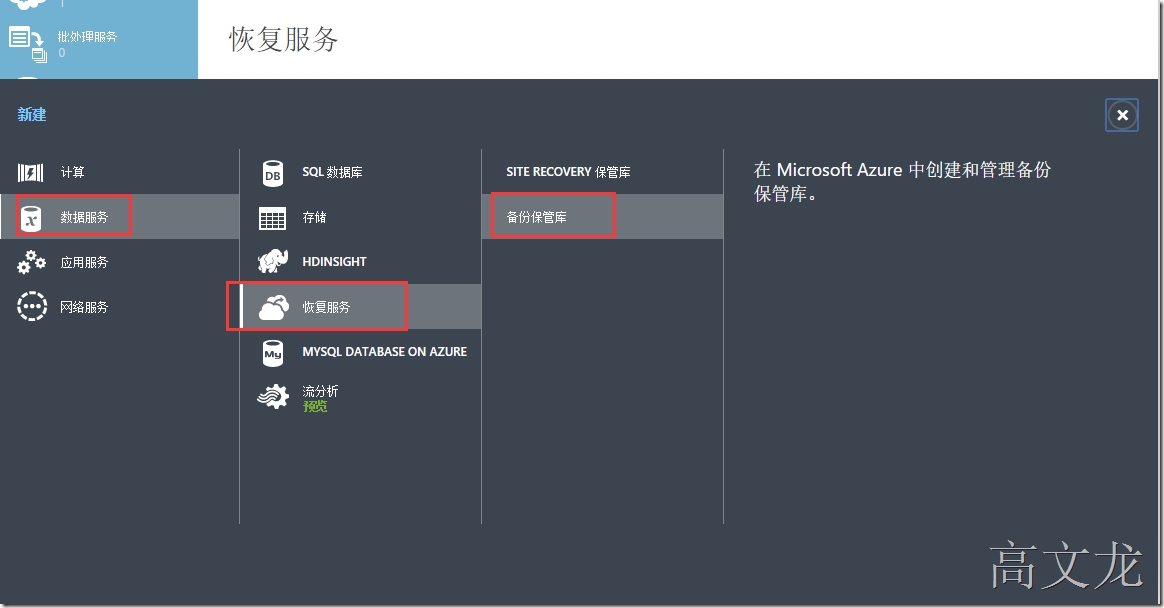Viewport: 1164px width, 608px height.
Task: Click the batch service icon in sidebar
Action: [27, 44]
